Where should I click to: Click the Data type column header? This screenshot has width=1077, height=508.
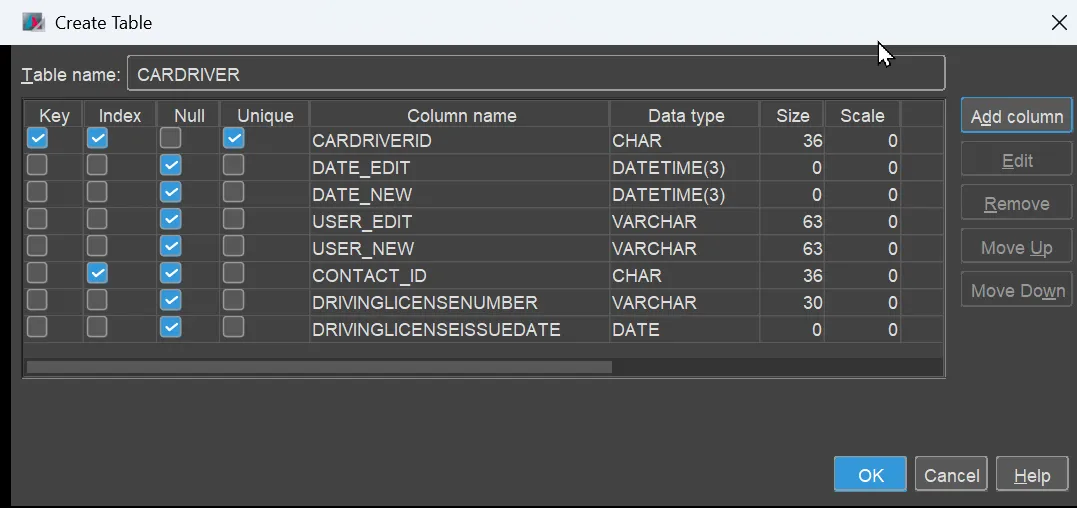click(685, 115)
